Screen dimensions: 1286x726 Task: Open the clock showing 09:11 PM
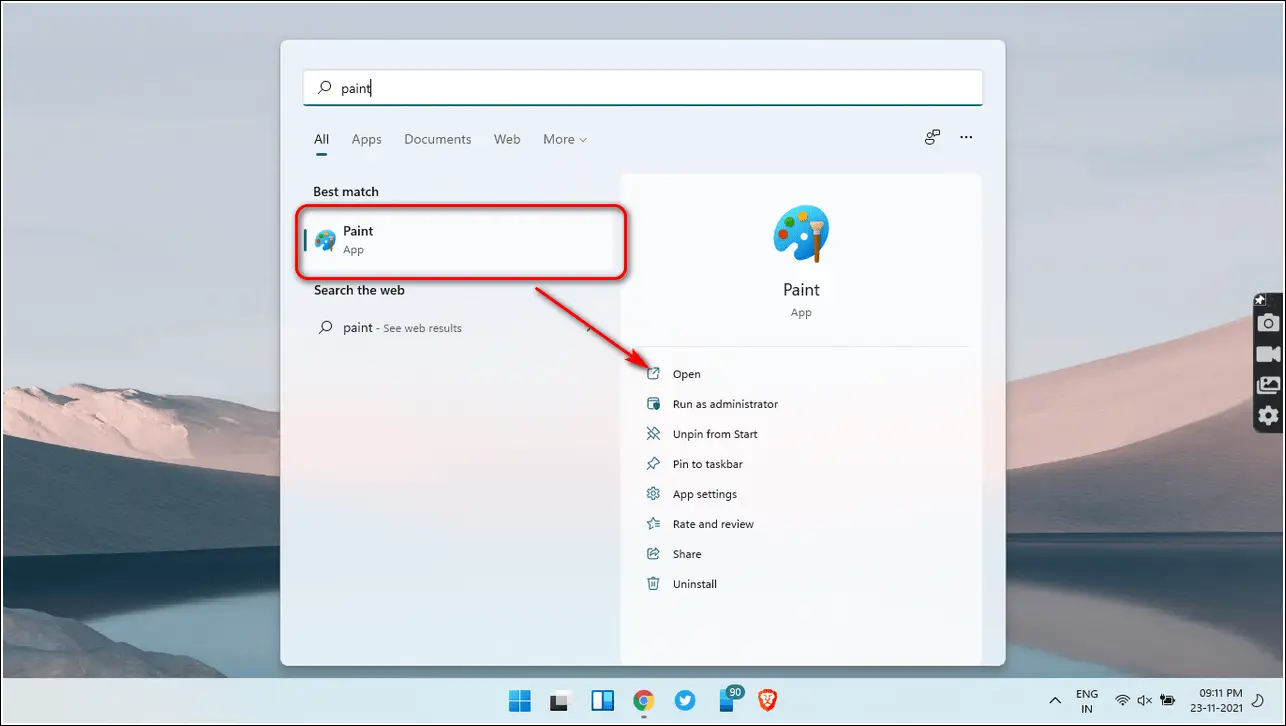(x=1216, y=701)
